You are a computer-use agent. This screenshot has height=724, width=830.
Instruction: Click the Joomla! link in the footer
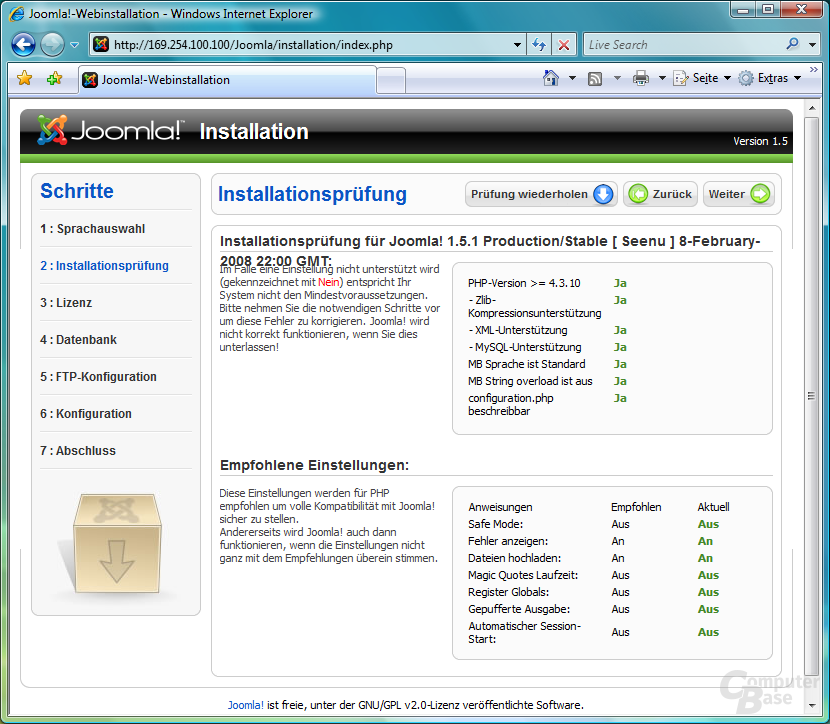[x=245, y=705]
